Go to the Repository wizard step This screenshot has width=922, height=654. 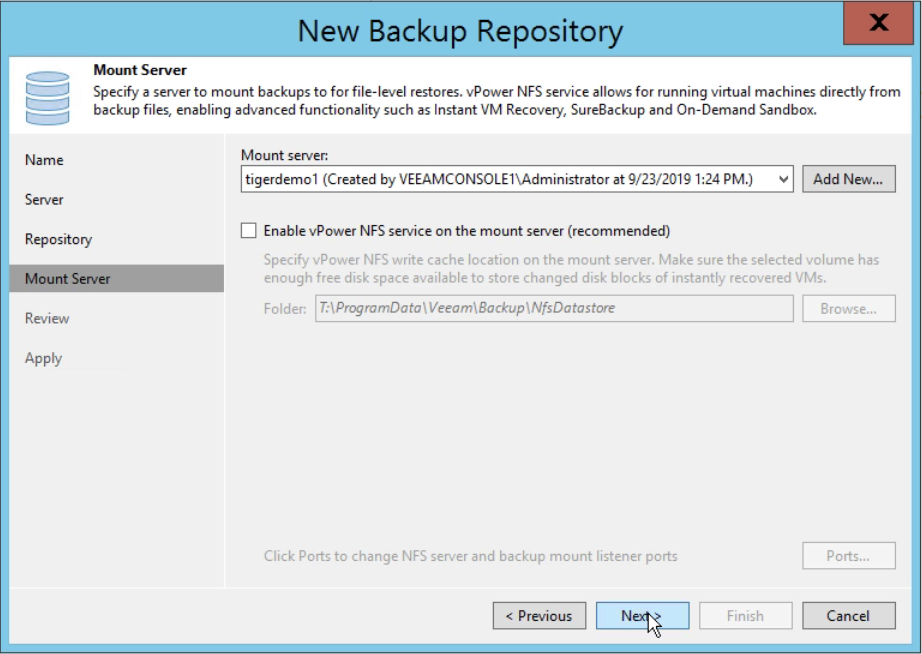point(58,239)
